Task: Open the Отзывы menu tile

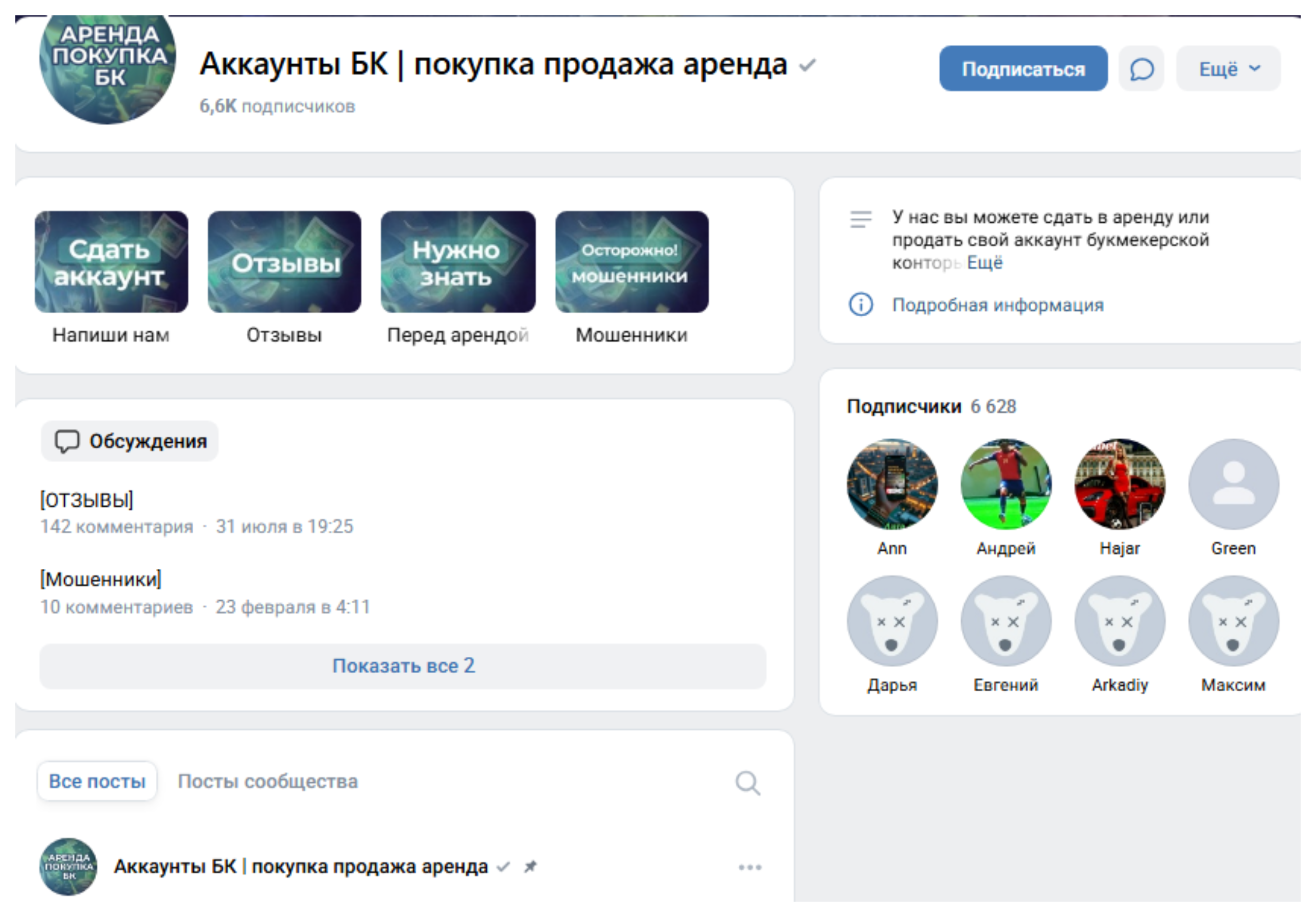Action: point(284,262)
